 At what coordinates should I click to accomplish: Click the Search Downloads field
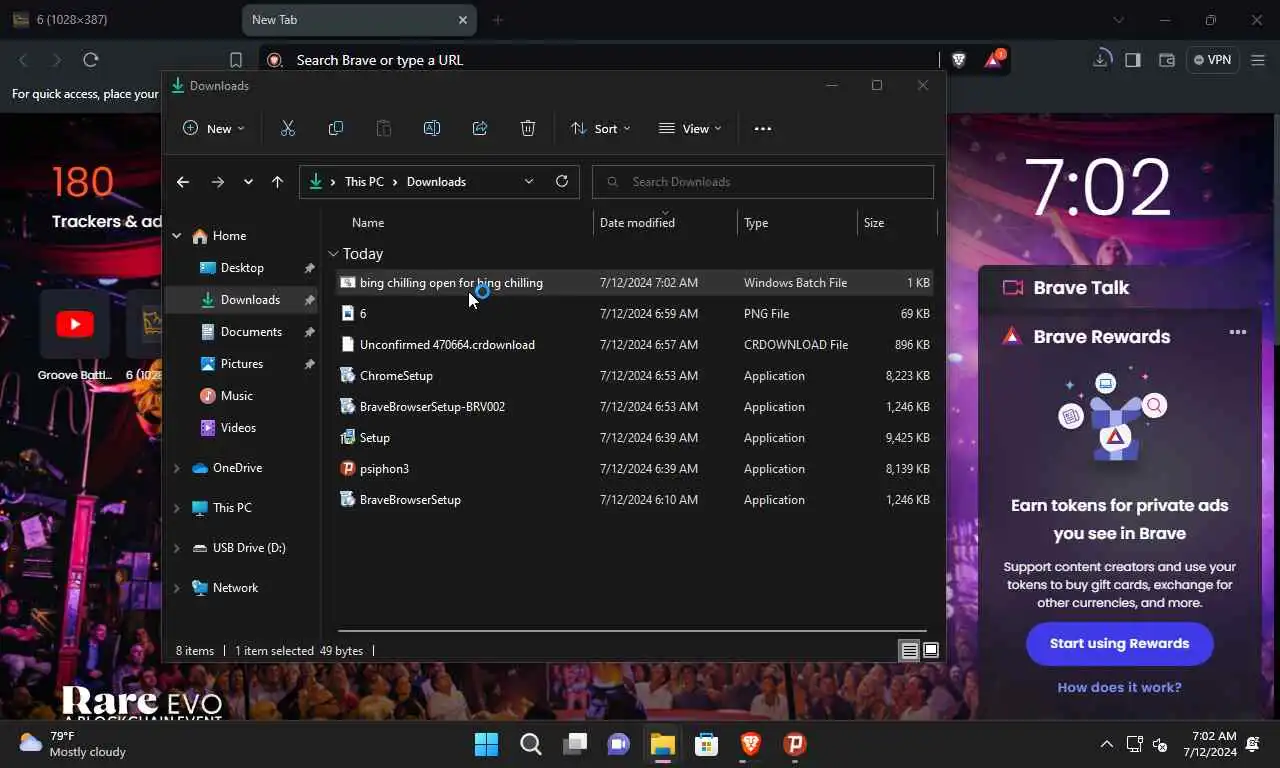pos(763,182)
